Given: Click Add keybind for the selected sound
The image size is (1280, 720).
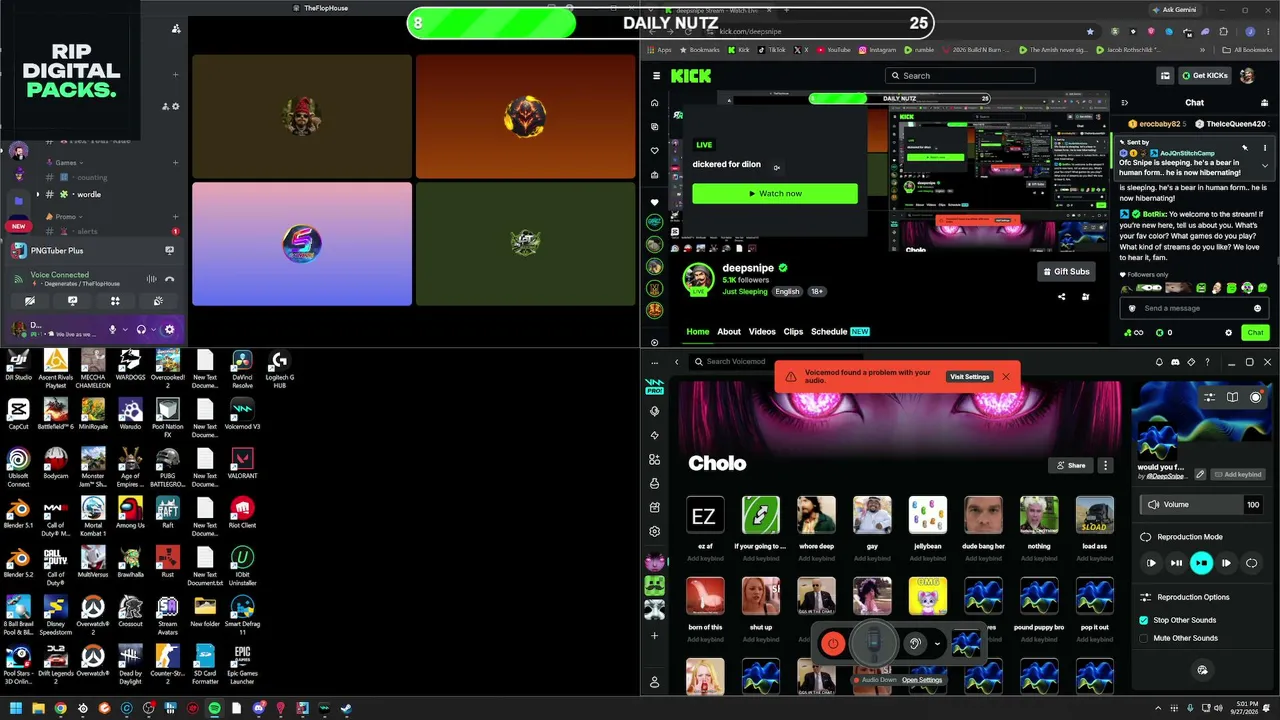Looking at the screenshot, I should tap(1238, 474).
